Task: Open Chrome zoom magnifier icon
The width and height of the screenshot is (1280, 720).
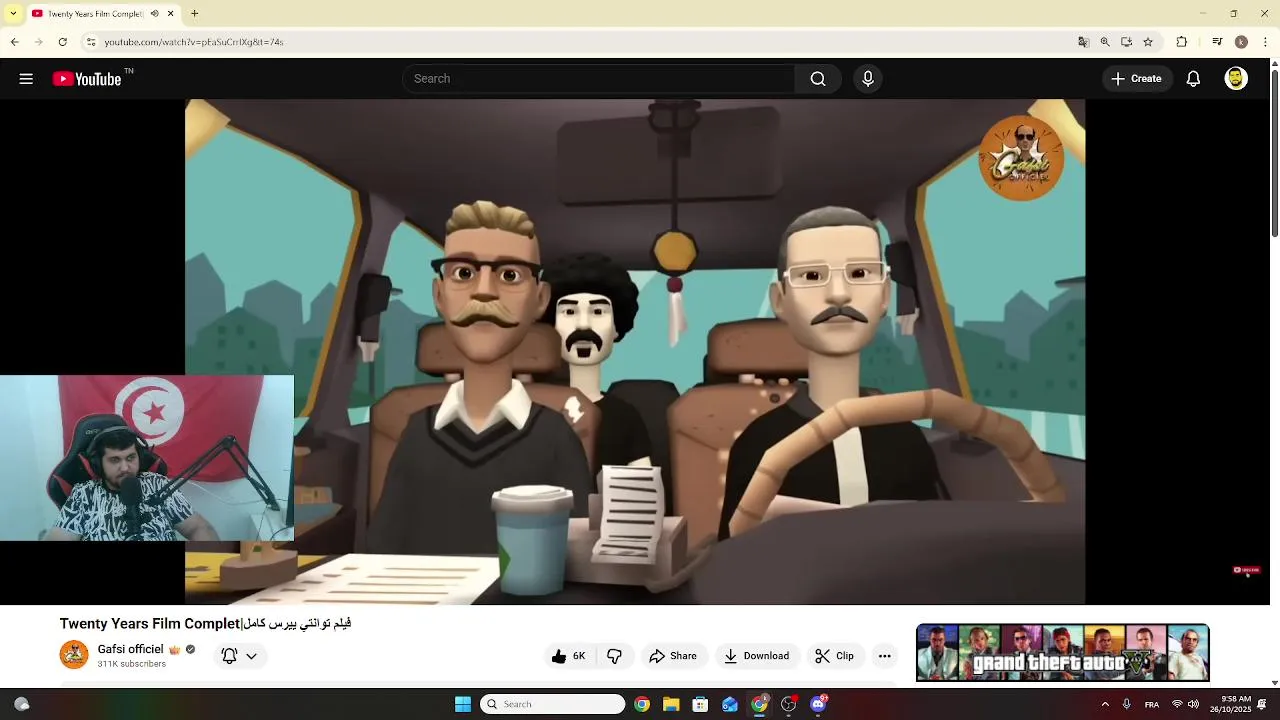Action: click(1105, 42)
